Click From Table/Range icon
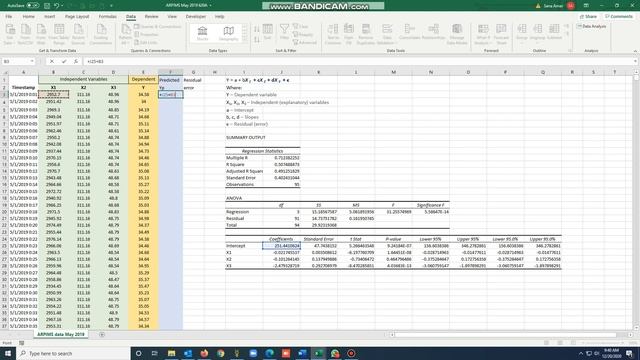Image resolution: width=640 pixels, height=360 pixels. pos(59,34)
